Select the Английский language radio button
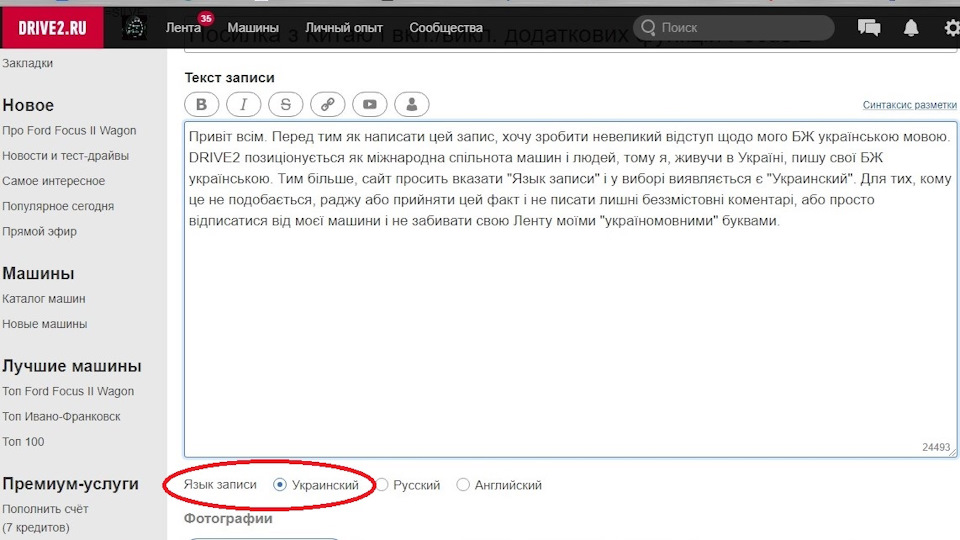The image size is (960, 540). click(x=463, y=485)
